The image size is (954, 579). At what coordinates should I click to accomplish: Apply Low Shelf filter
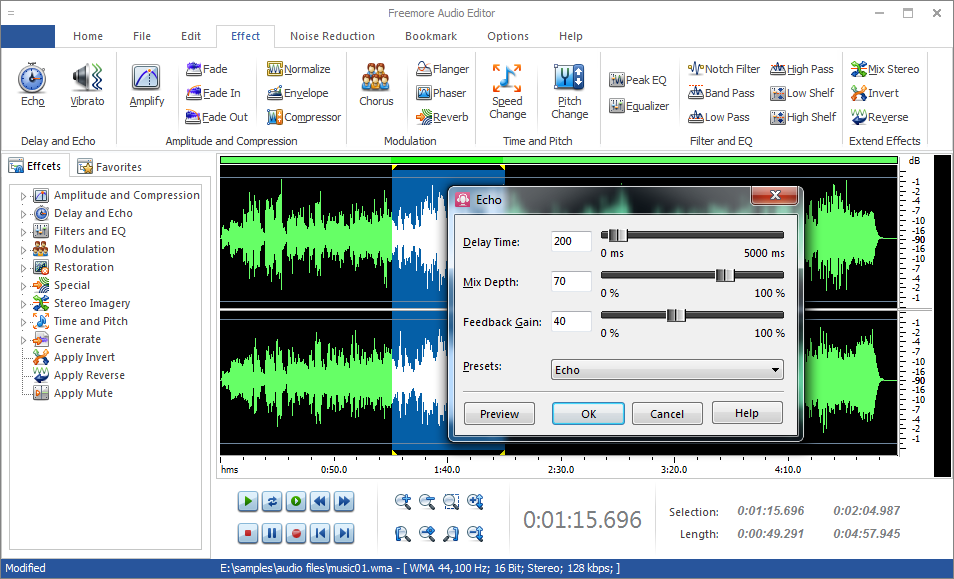pyautogui.click(x=803, y=93)
